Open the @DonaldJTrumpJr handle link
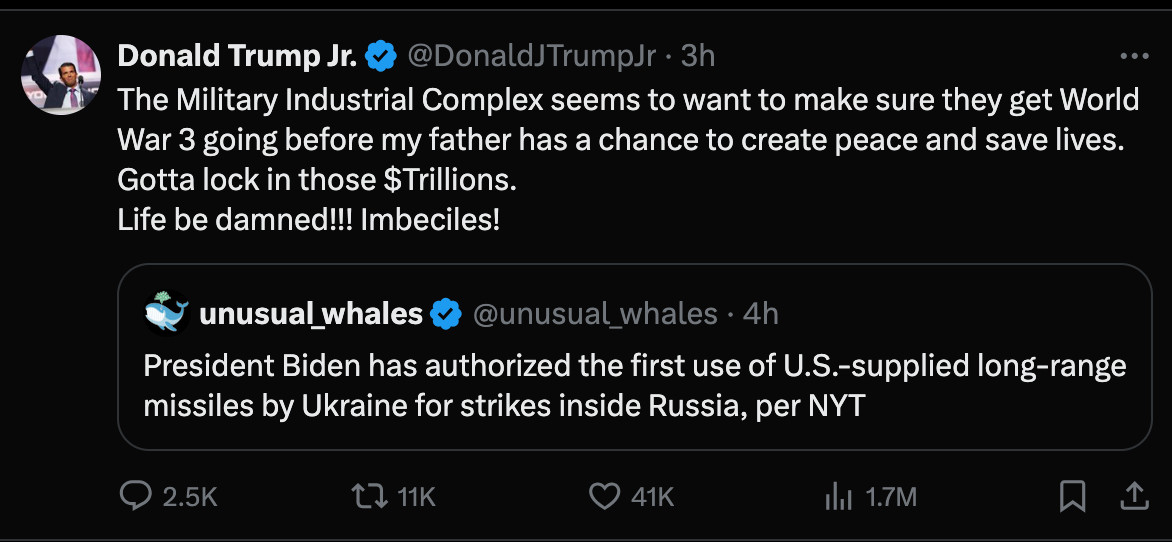The width and height of the screenshot is (1172, 542). click(530, 57)
